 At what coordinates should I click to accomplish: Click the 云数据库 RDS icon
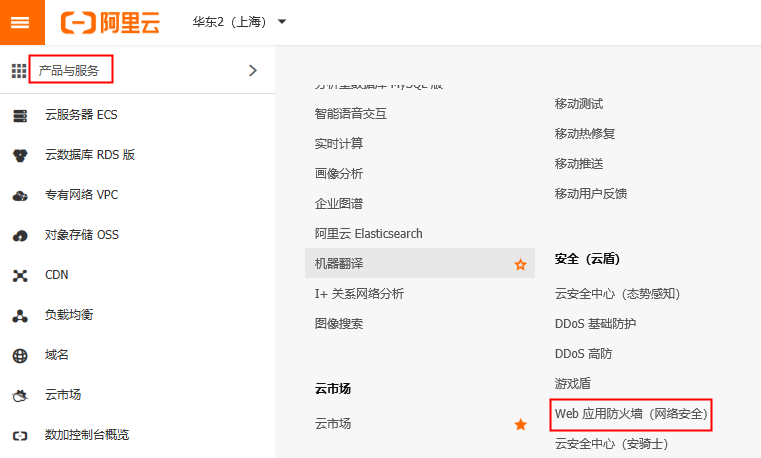coord(20,156)
